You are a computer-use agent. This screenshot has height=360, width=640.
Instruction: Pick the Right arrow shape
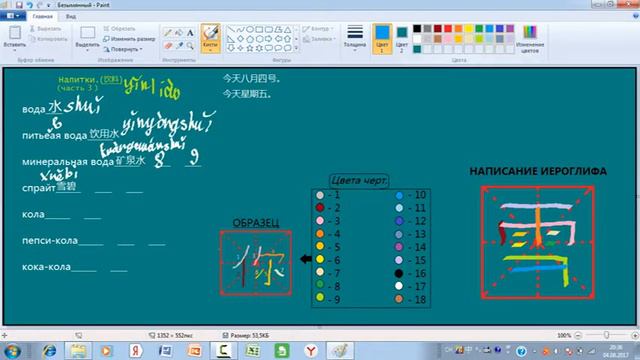coord(269,39)
